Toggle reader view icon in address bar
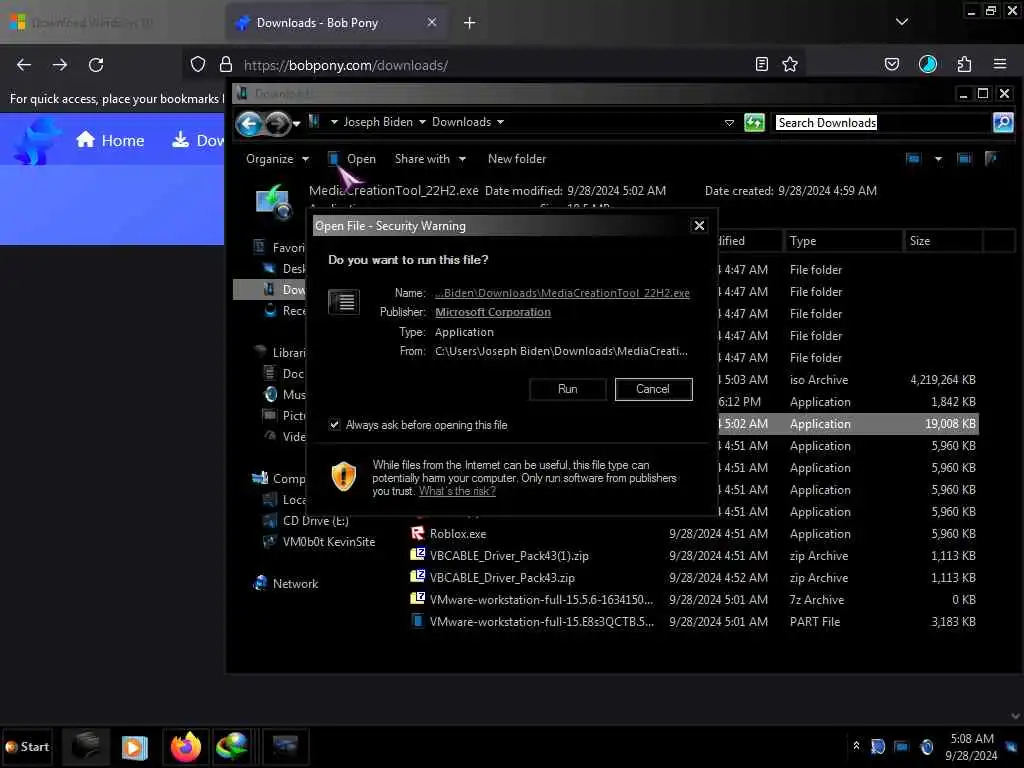1024x768 pixels. pyautogui.click(x=761, y=64)
